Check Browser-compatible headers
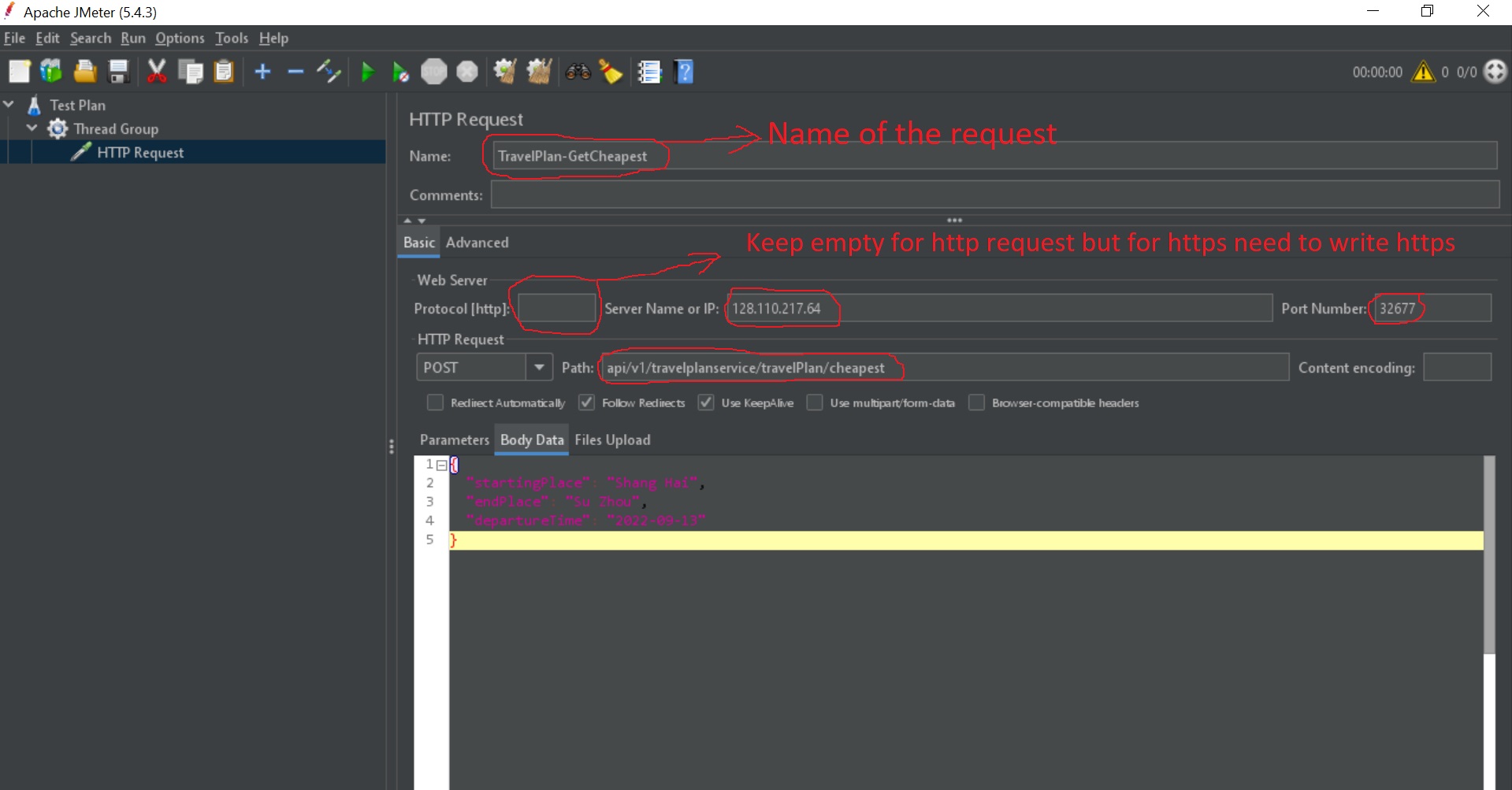This screenshot has width=1512, height=790. click(976, 402)
